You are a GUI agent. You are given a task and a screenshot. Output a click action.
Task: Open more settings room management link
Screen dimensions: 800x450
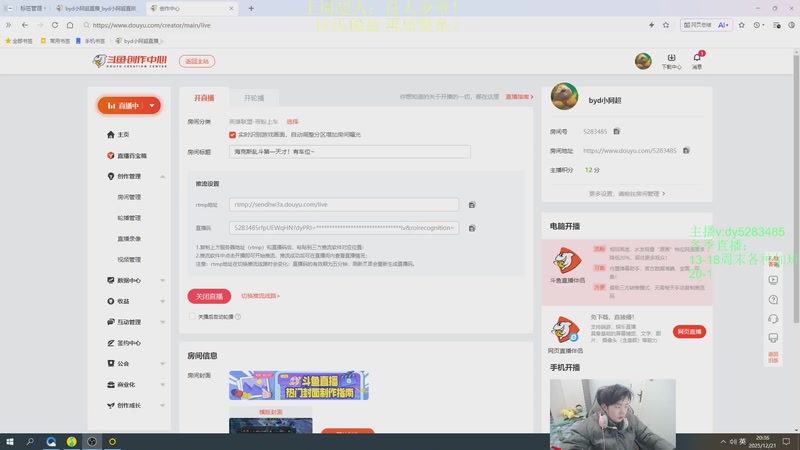click(x=627, y=194)
